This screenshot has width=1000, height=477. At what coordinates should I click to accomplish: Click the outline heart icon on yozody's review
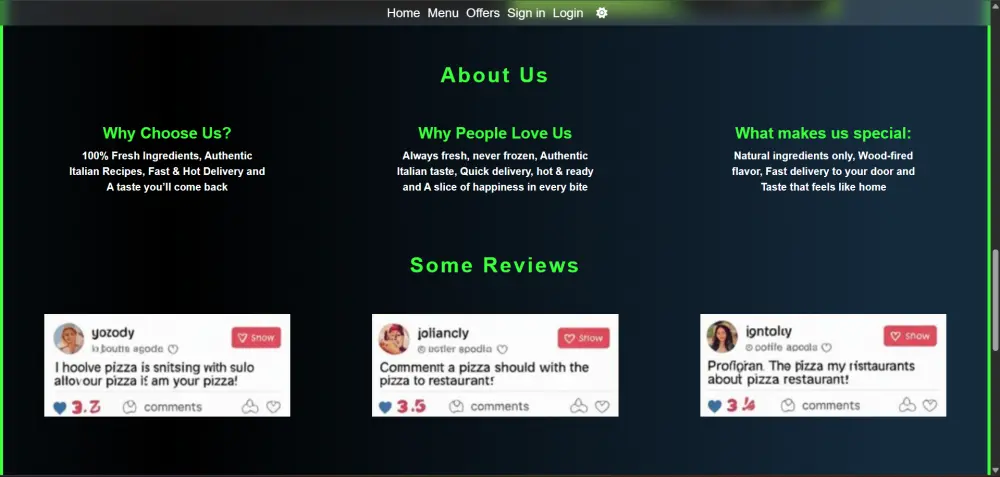pos(274,407)
